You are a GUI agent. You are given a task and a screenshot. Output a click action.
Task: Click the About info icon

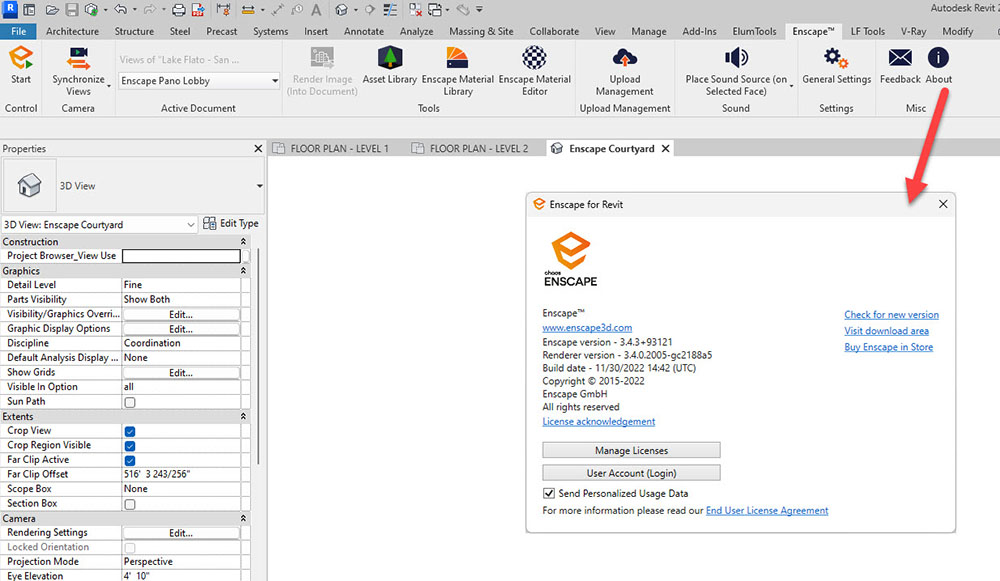click(x=938, y=58)
